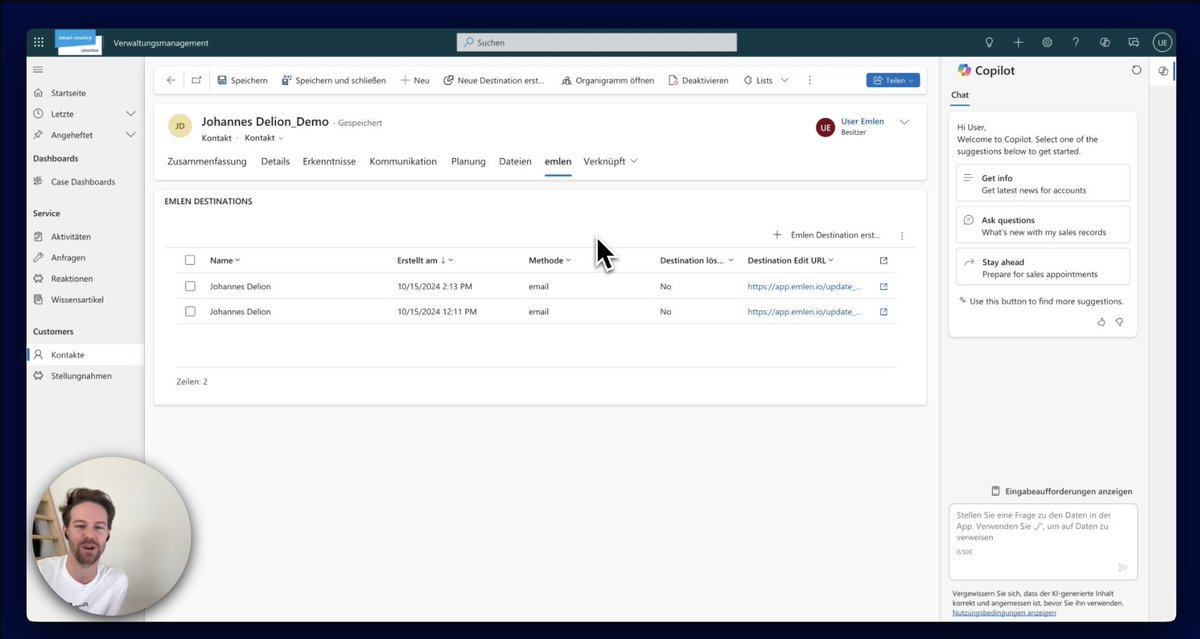Select all rows with header checkbox
Viewport: 1200px width, 639px height.
click(190, 260)
